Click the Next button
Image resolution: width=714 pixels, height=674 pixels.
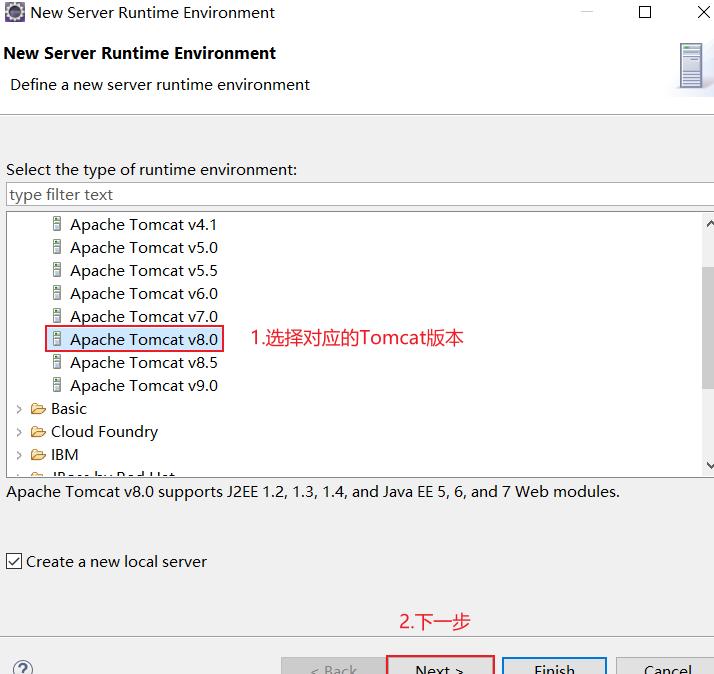(440, 666)
